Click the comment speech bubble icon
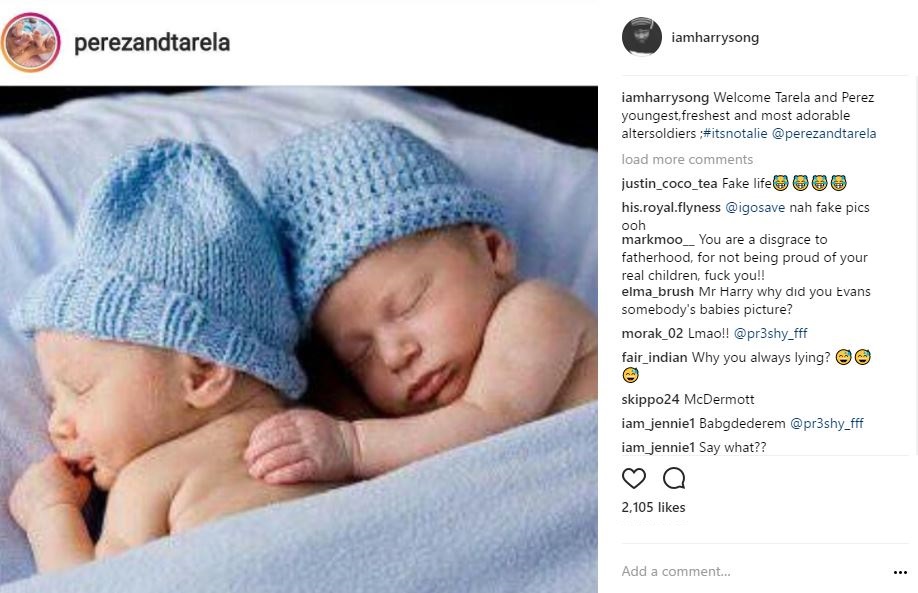This screenshot has height=593, width=918. coord(674,478)
